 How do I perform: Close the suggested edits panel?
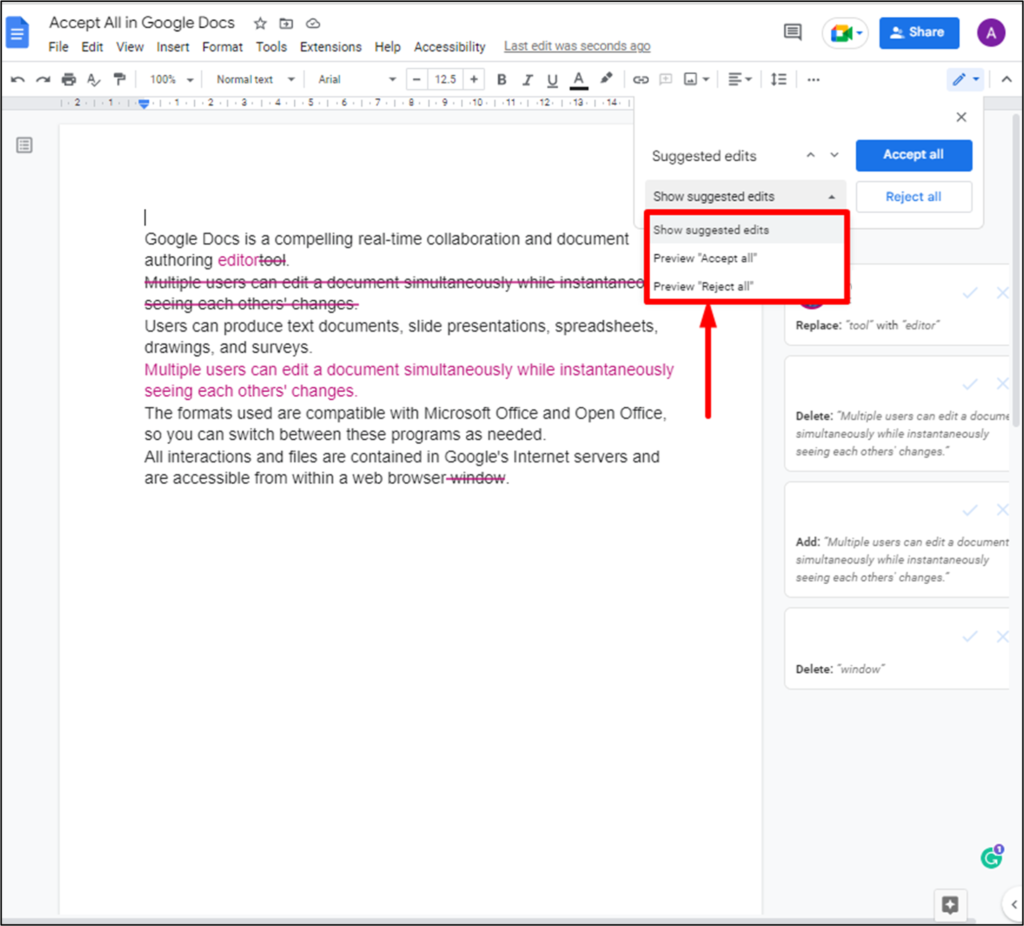pos(961,117)
